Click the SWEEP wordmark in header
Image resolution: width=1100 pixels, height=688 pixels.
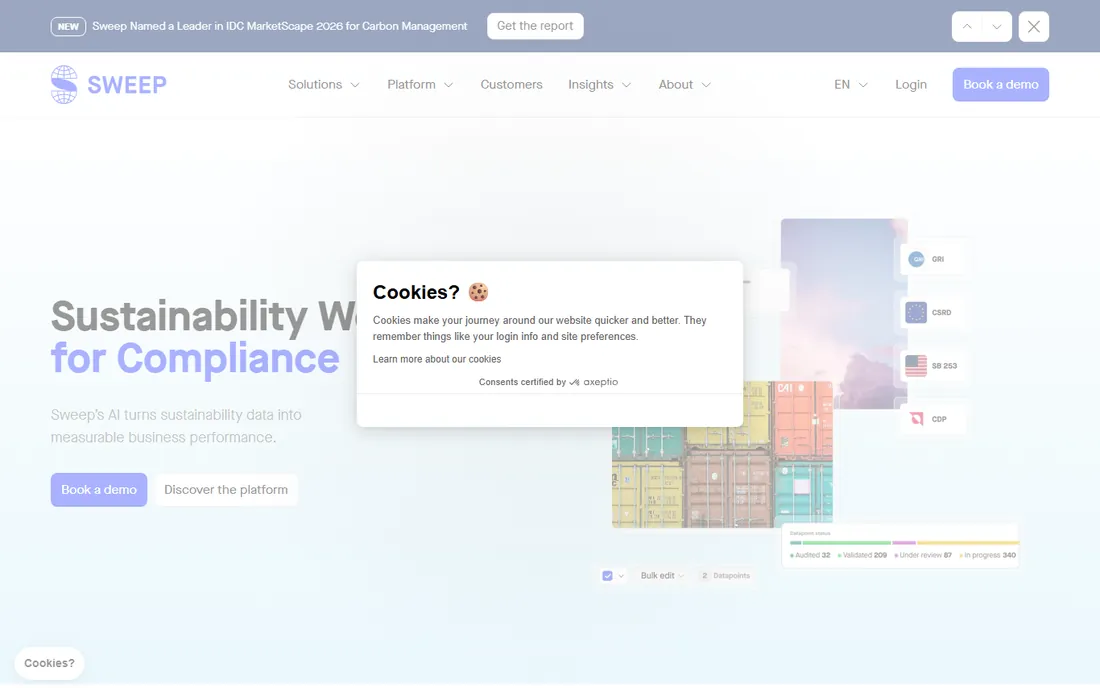(127, 85)
